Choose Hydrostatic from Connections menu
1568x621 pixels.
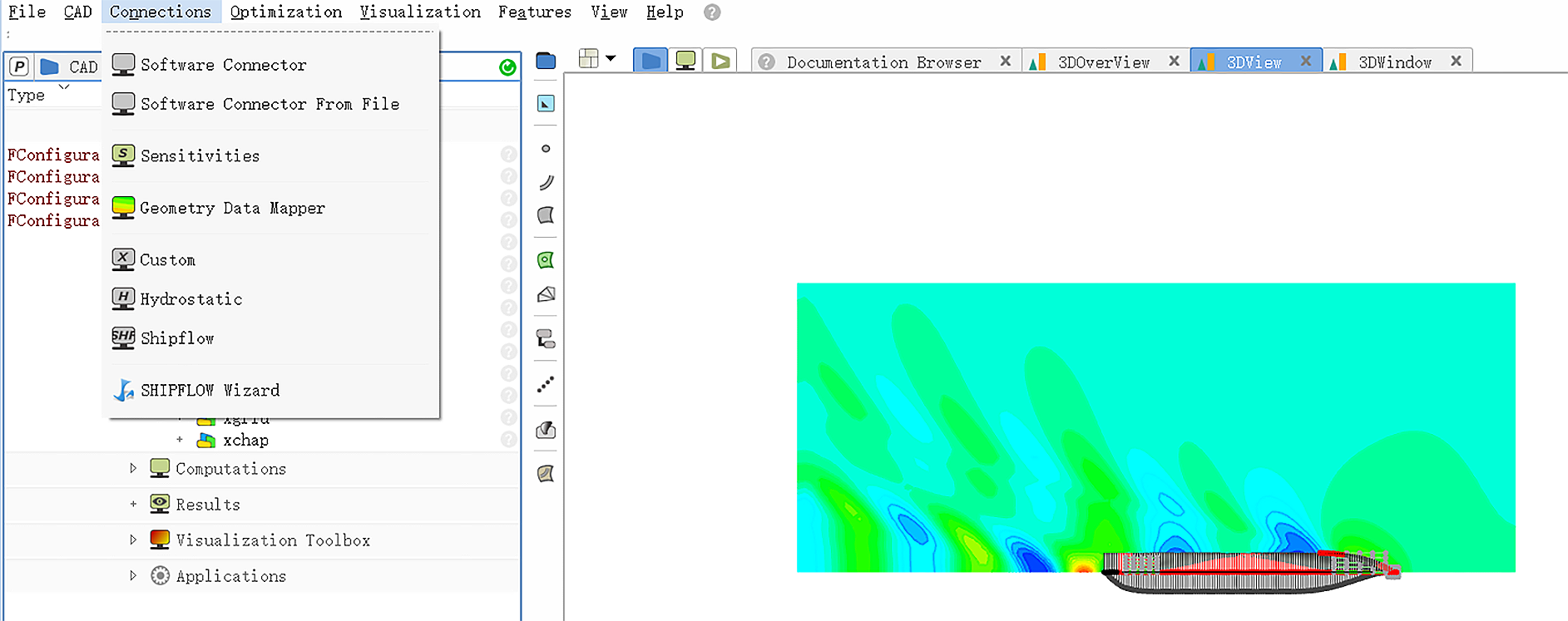pyautogui.click(x=271, y=298)
